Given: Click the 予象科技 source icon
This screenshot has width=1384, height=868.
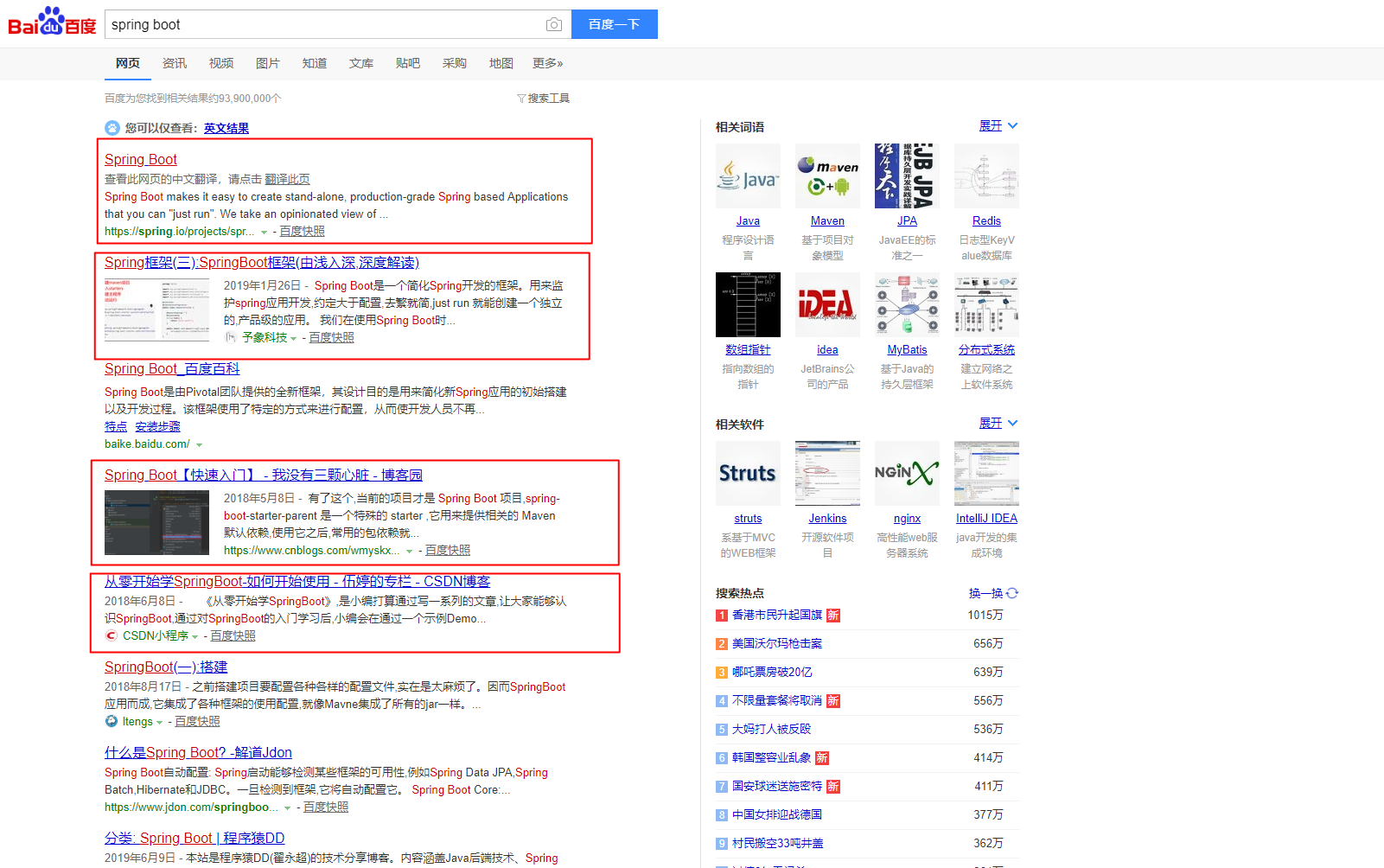Looking at the screenshot, I should [x=231, y=337].
